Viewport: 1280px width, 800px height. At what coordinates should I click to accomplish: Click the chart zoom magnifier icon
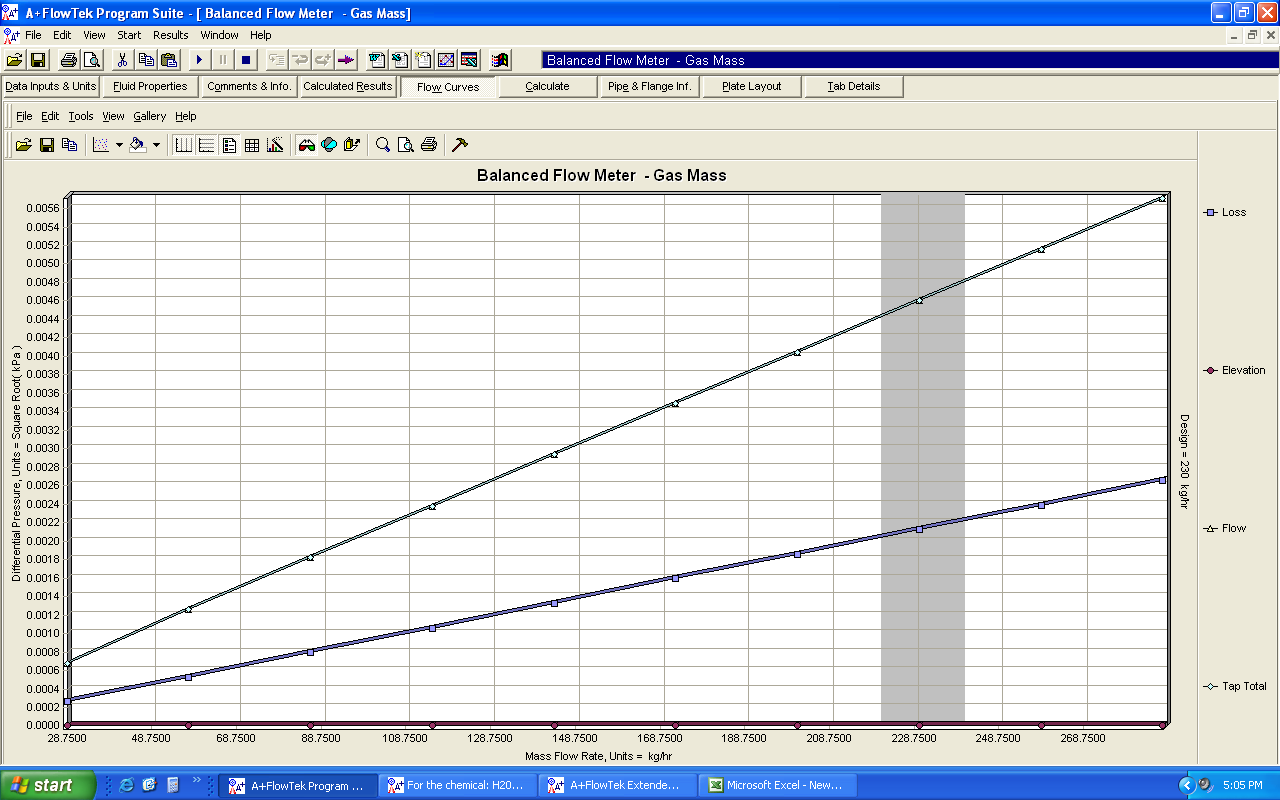[383, 145]
